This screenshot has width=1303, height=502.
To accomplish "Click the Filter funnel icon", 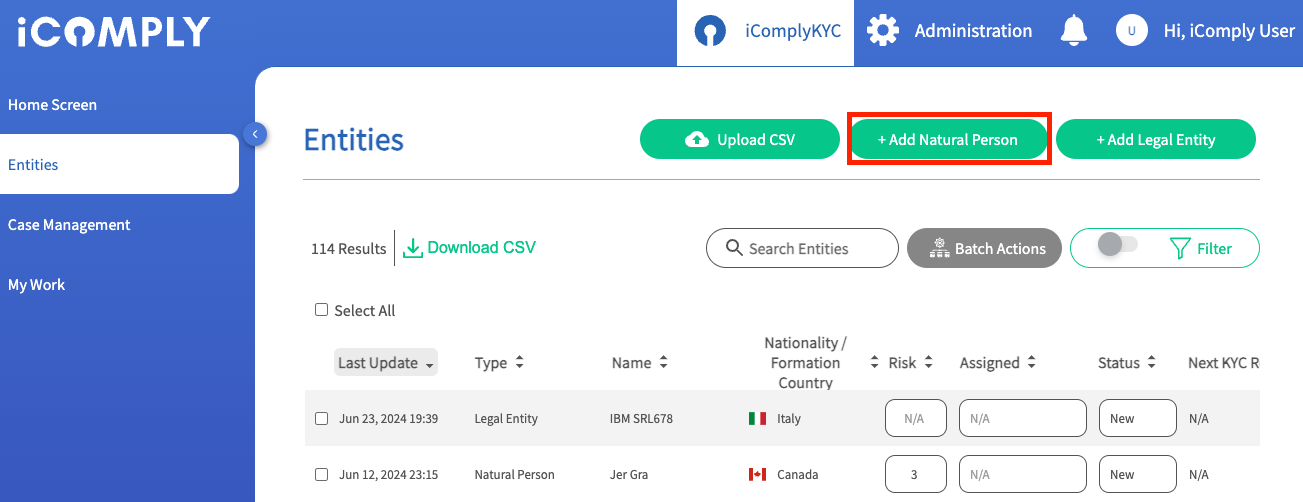I will click(1180, 248).
